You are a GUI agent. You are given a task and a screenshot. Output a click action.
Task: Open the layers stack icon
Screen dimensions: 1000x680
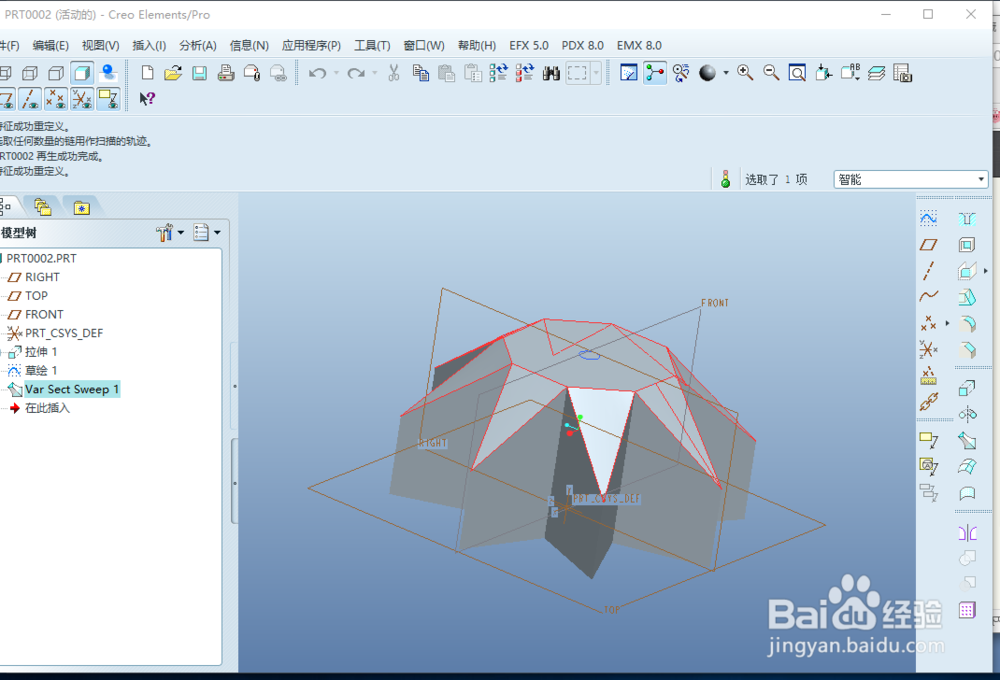[876, 73]
